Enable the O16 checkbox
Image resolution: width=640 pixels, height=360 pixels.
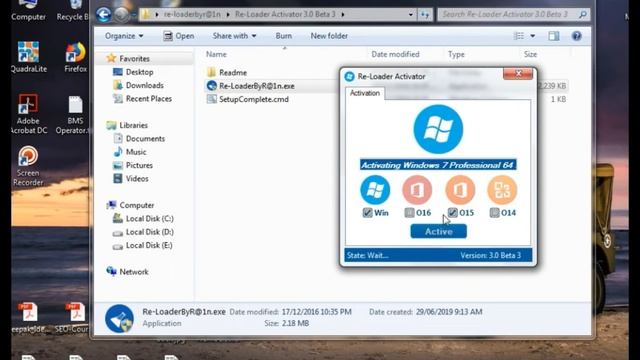(x=409, y=213)
